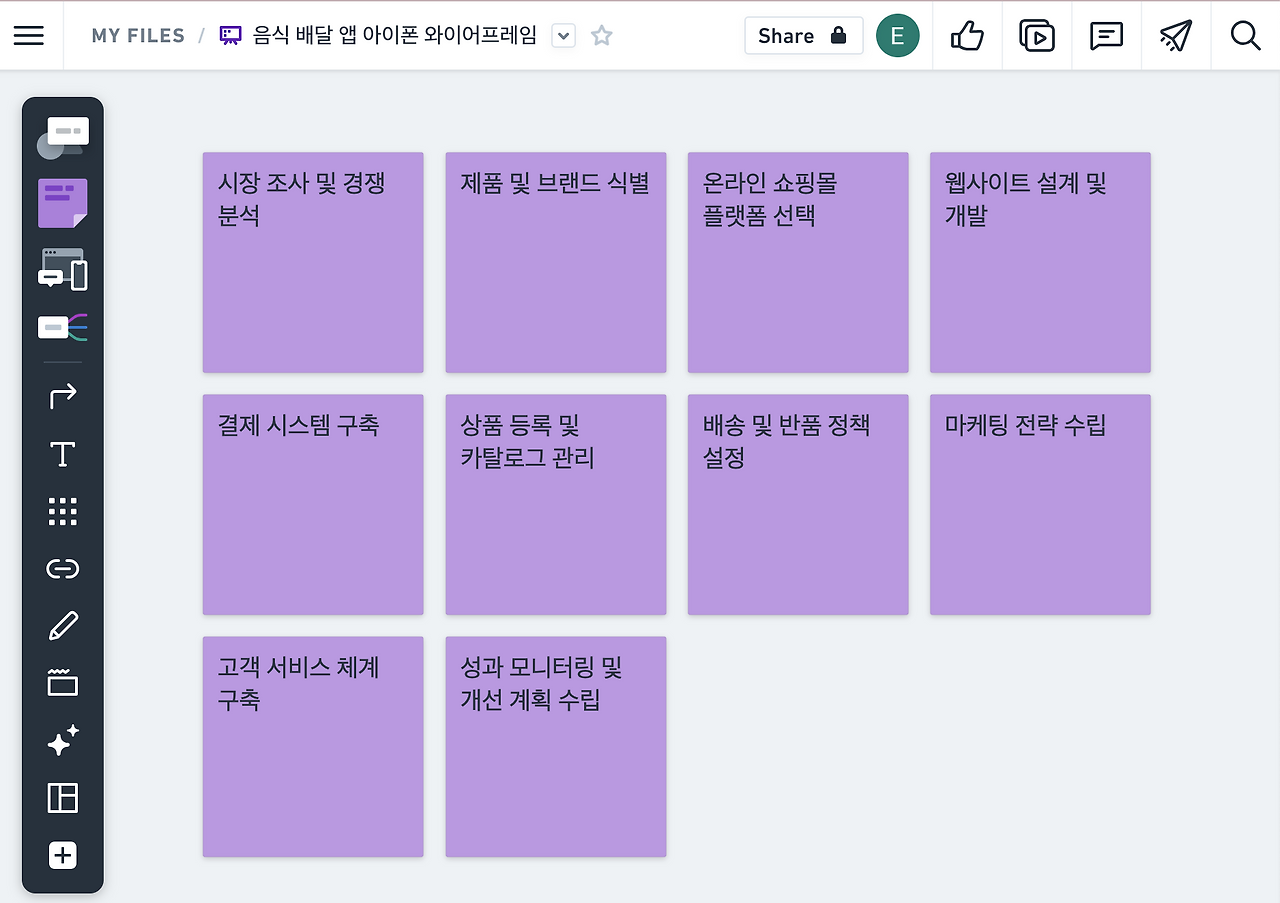Toggle the favorite star for this file
The height and width of the screenshot is (903, 1280).
click(601, 34)
